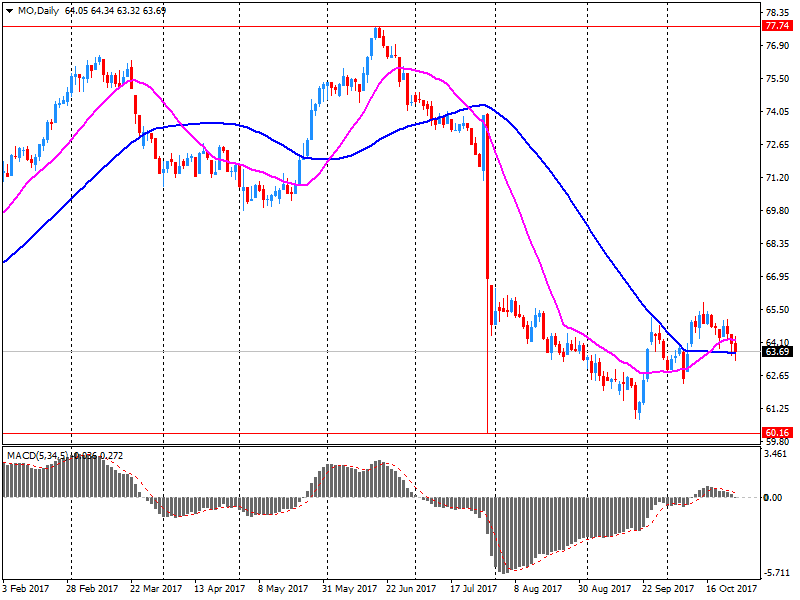Click the 68.35 price scale label
The width and height of the screenshot is (800, 600).
pyautogui.click(x=778, y=244)
